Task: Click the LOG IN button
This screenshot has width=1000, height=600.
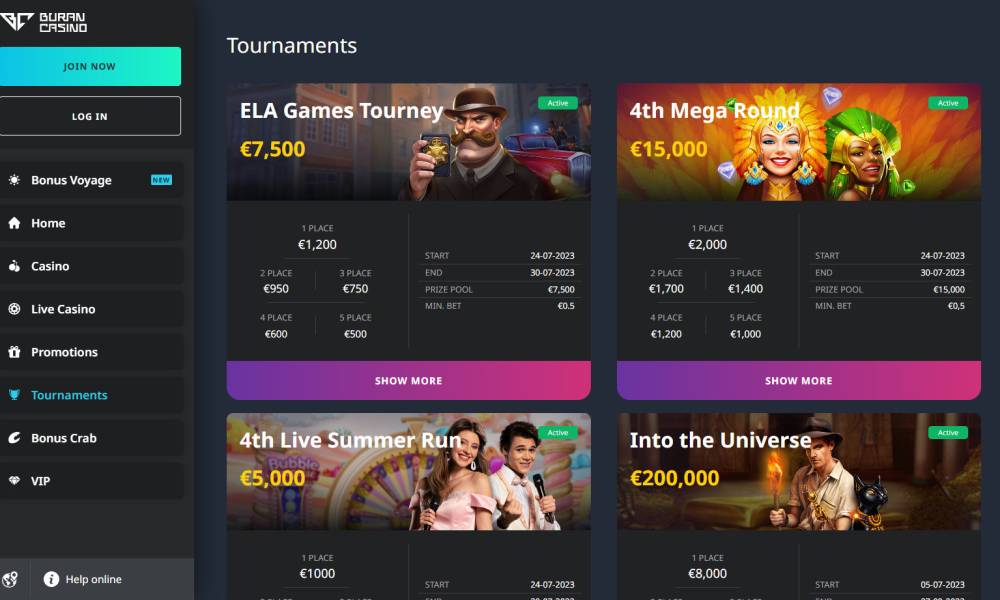Action: click(90, 116)
